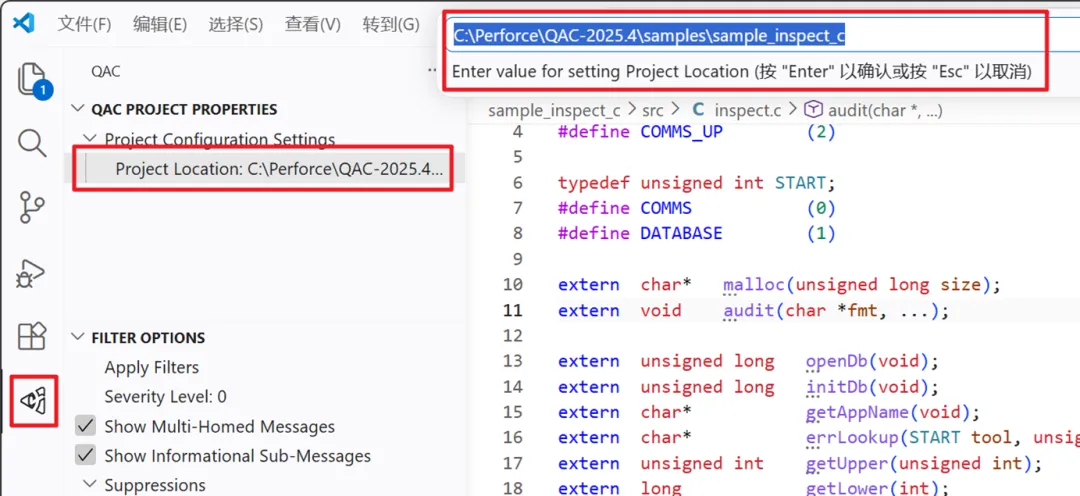1080x496 pixels.
Task: Click line number 11 in the gutter
Action: click(512, 311)
